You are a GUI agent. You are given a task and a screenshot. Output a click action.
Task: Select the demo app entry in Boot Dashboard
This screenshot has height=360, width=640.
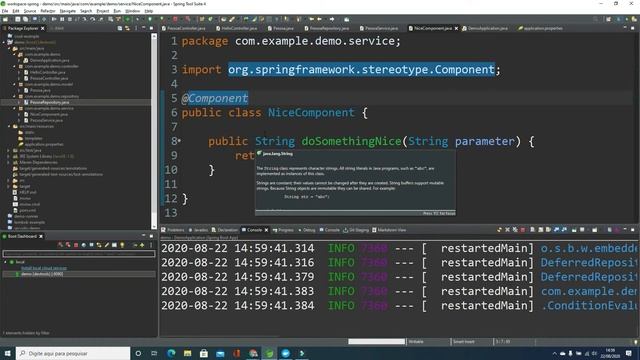(78, 274)
